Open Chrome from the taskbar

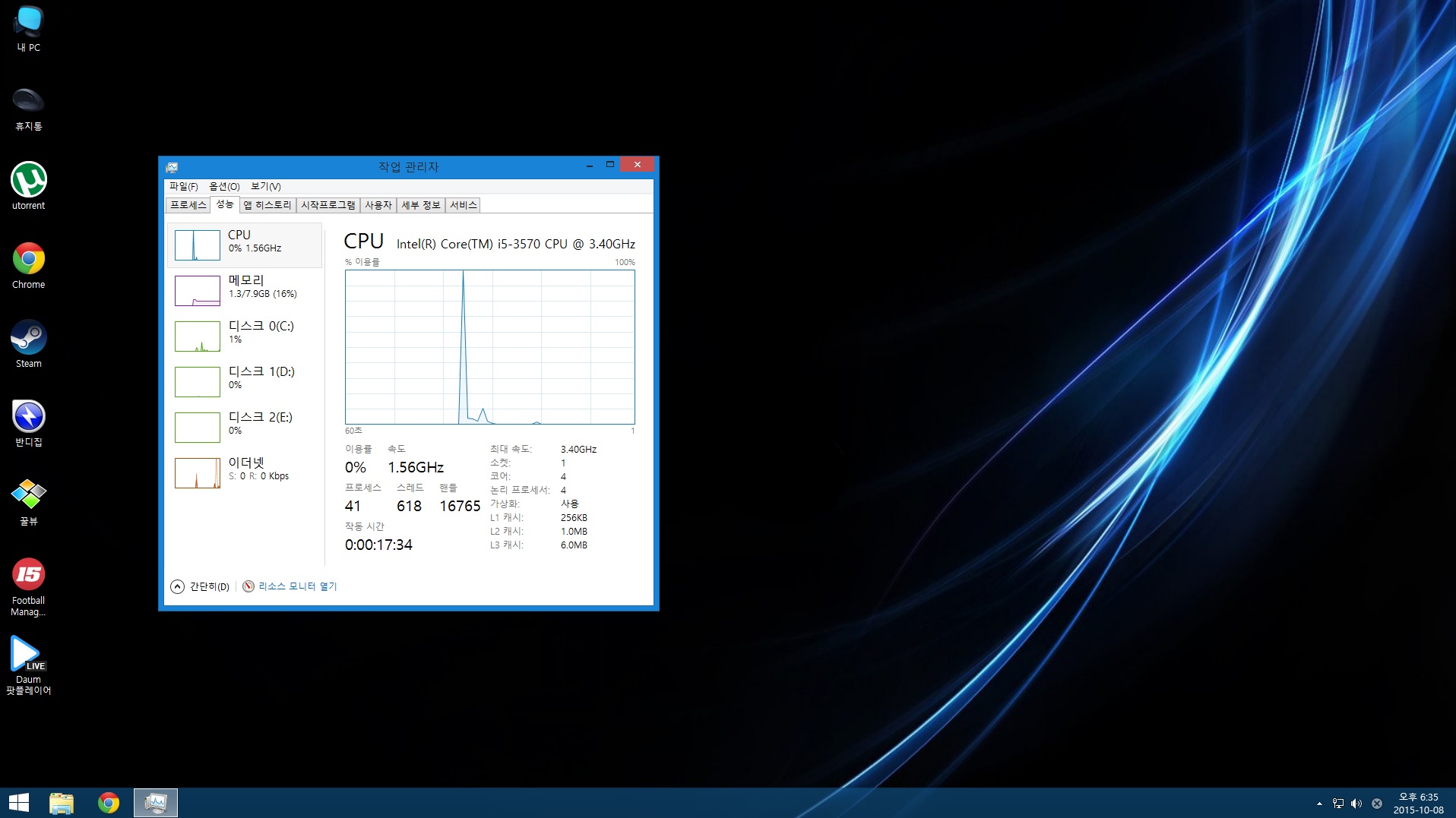(109, 803)
